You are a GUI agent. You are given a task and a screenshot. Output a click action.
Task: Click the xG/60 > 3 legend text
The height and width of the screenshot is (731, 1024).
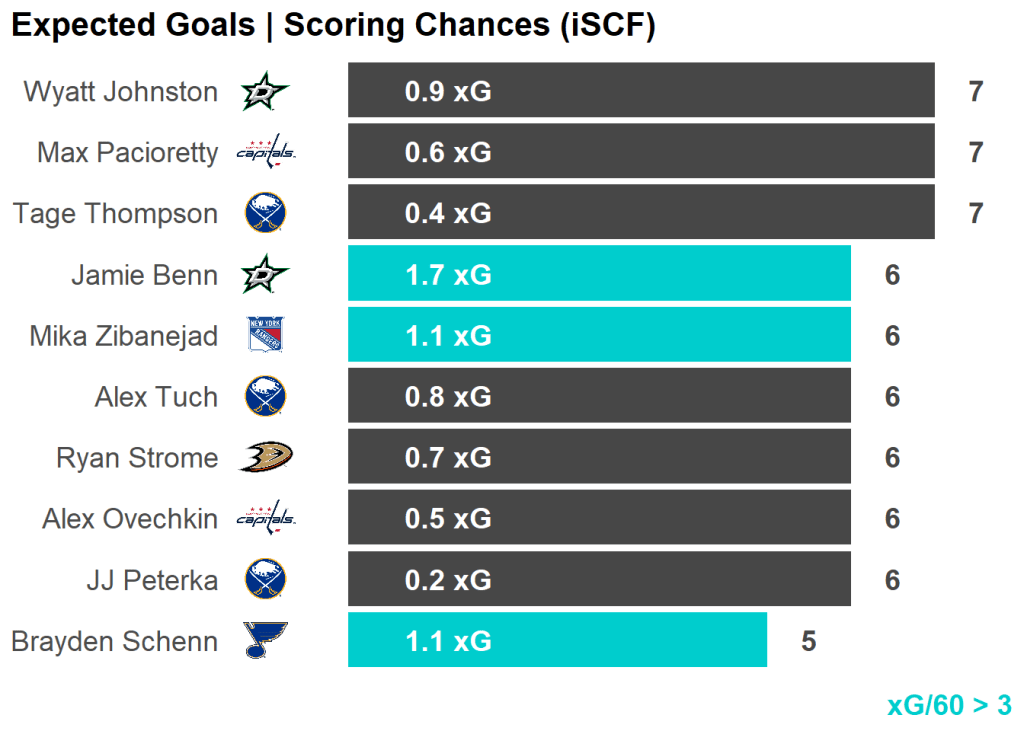(949, 705)
